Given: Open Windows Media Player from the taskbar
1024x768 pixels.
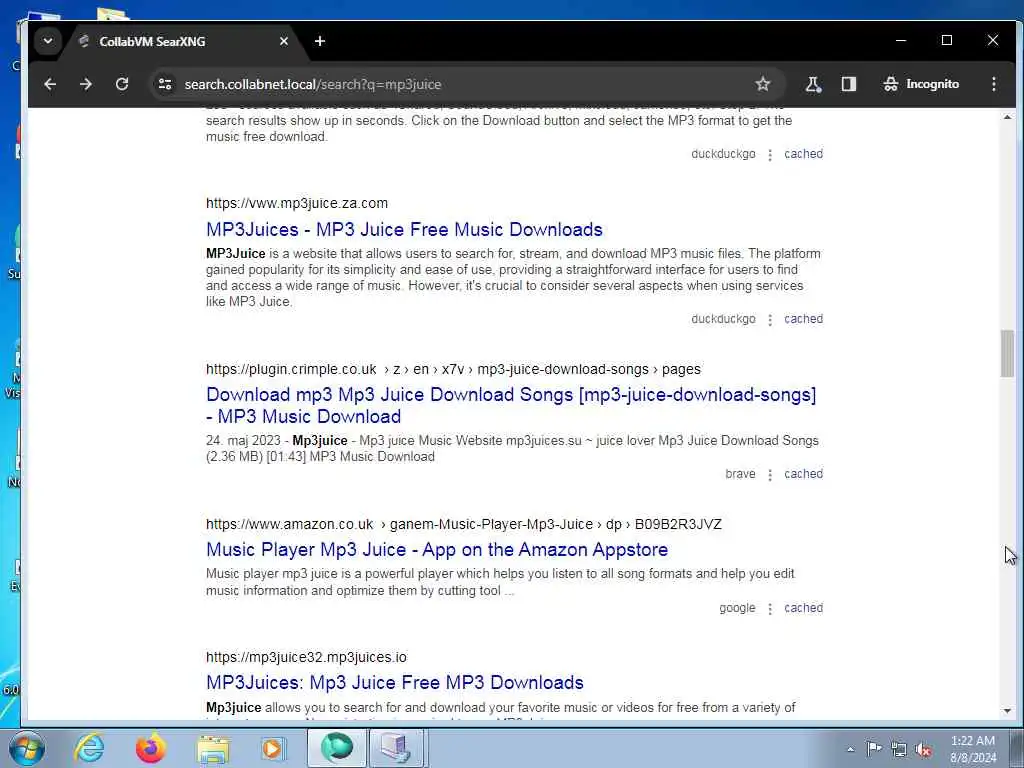Looking at the screenshot, I should pos(272,748).
